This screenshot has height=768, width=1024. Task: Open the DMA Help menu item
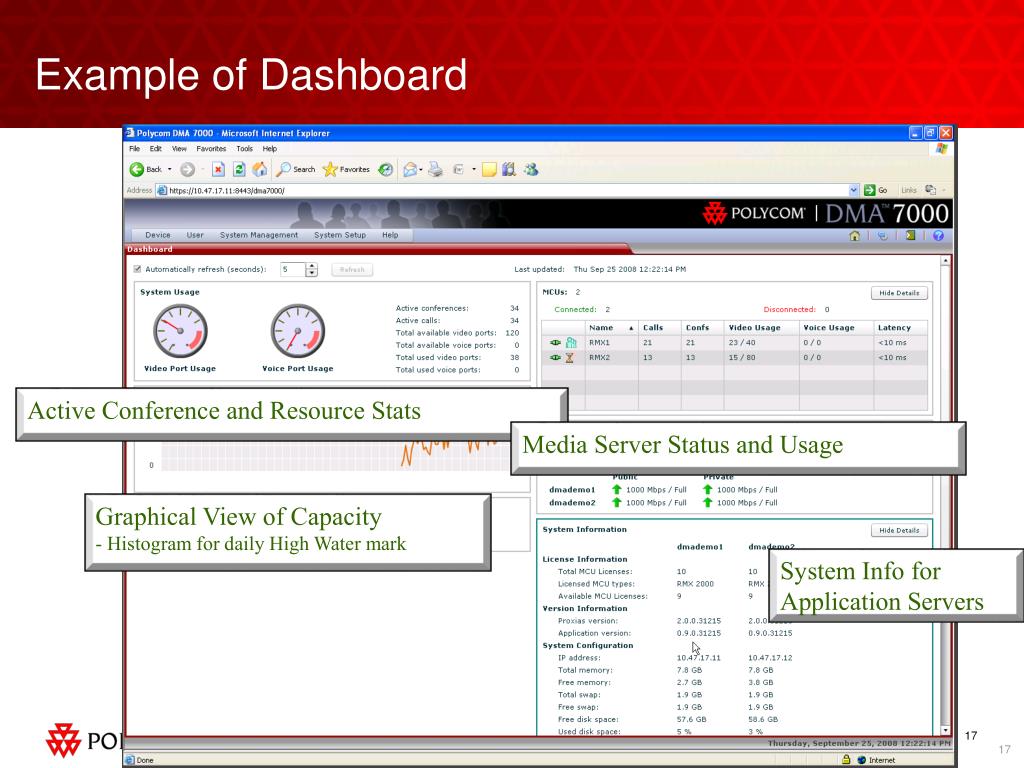(x=390, y=235)
